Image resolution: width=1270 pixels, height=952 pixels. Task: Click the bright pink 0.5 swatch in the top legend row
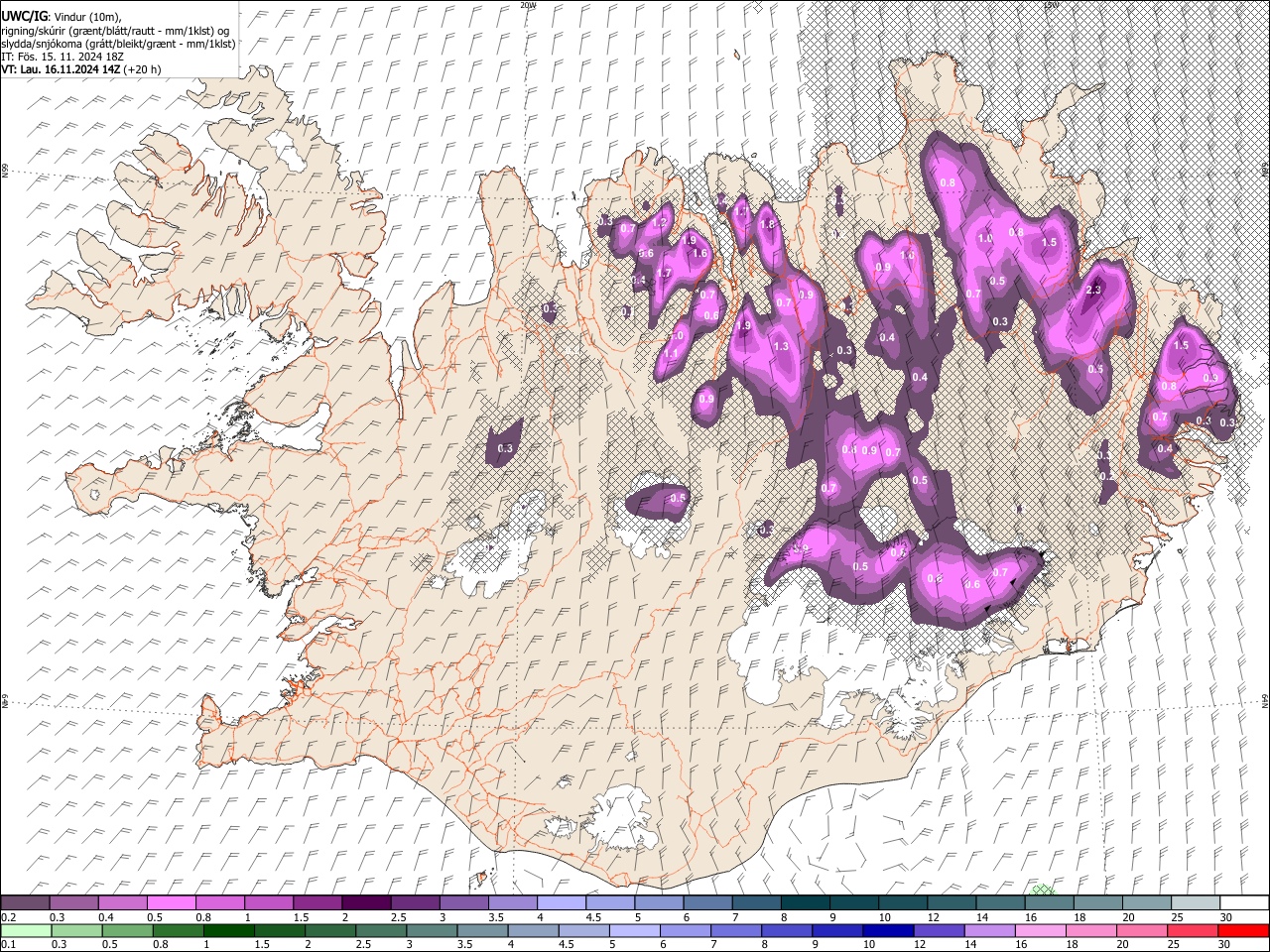coord(172,903)
